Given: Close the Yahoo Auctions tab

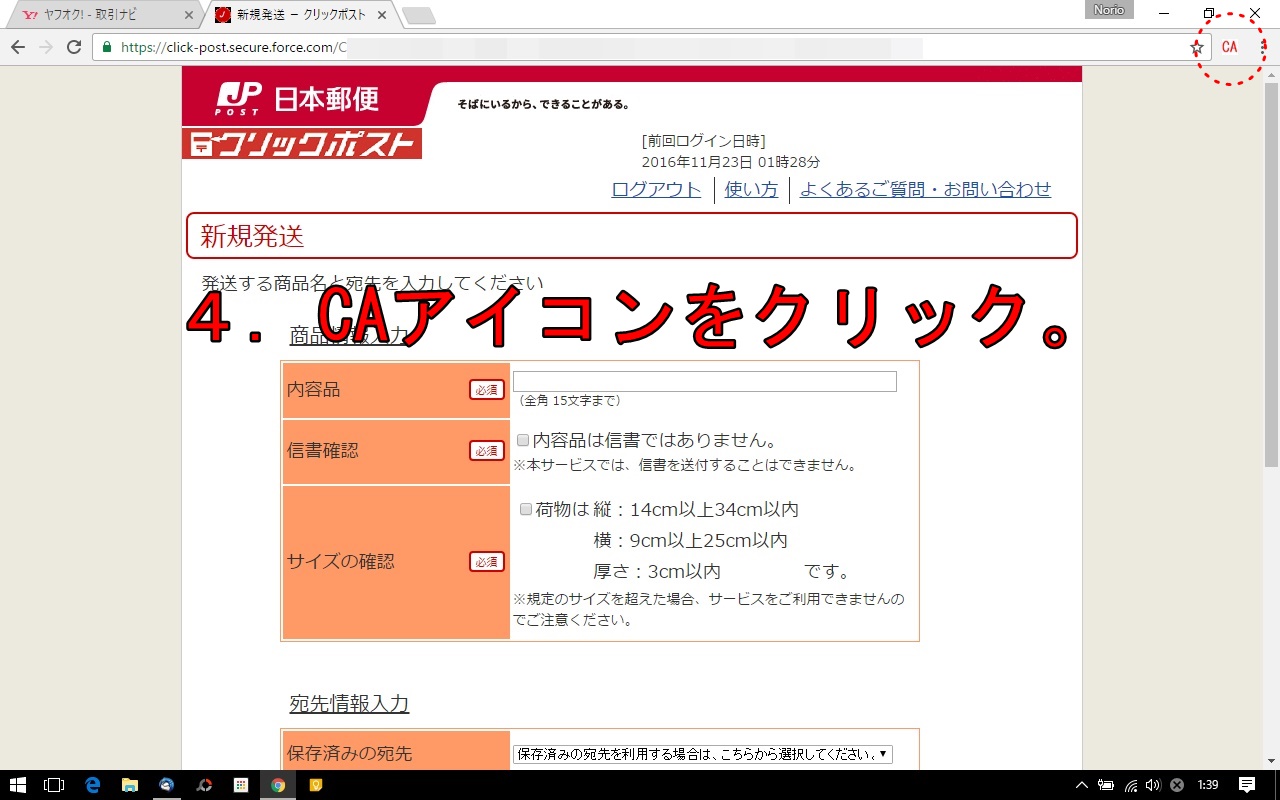Looking at the screenshot, I should point(189,15).
